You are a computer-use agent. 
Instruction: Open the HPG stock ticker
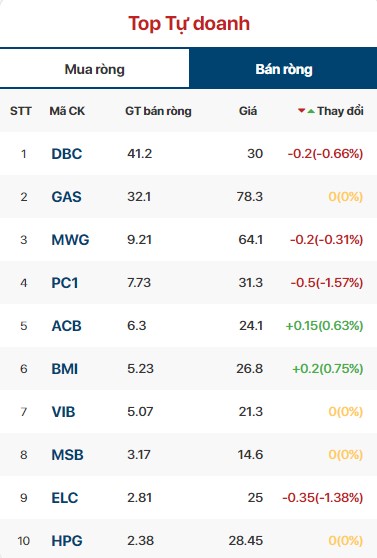point(67,541)
